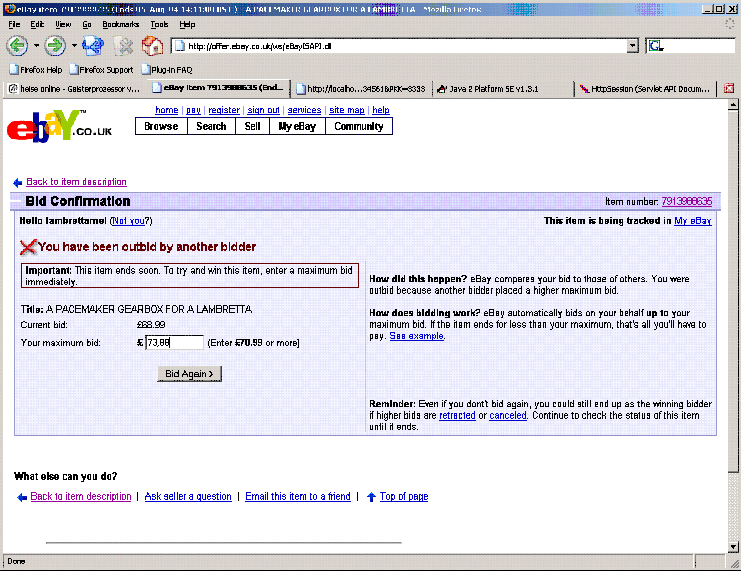Click the Firefox Help bookmark
This screenshot has height=572, width=741.
click(x=36, y=70)
